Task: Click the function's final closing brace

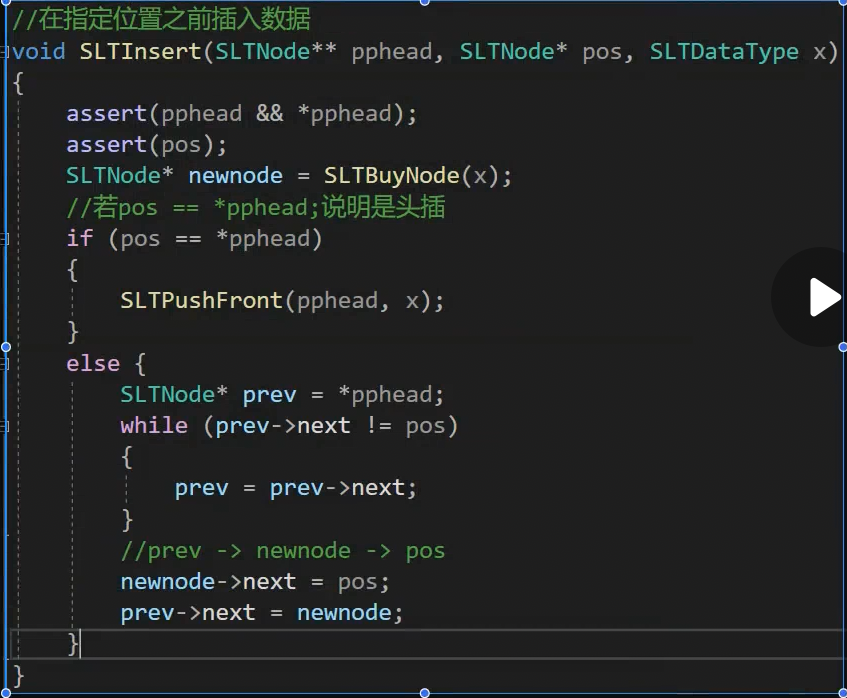Action: [18, 675]
